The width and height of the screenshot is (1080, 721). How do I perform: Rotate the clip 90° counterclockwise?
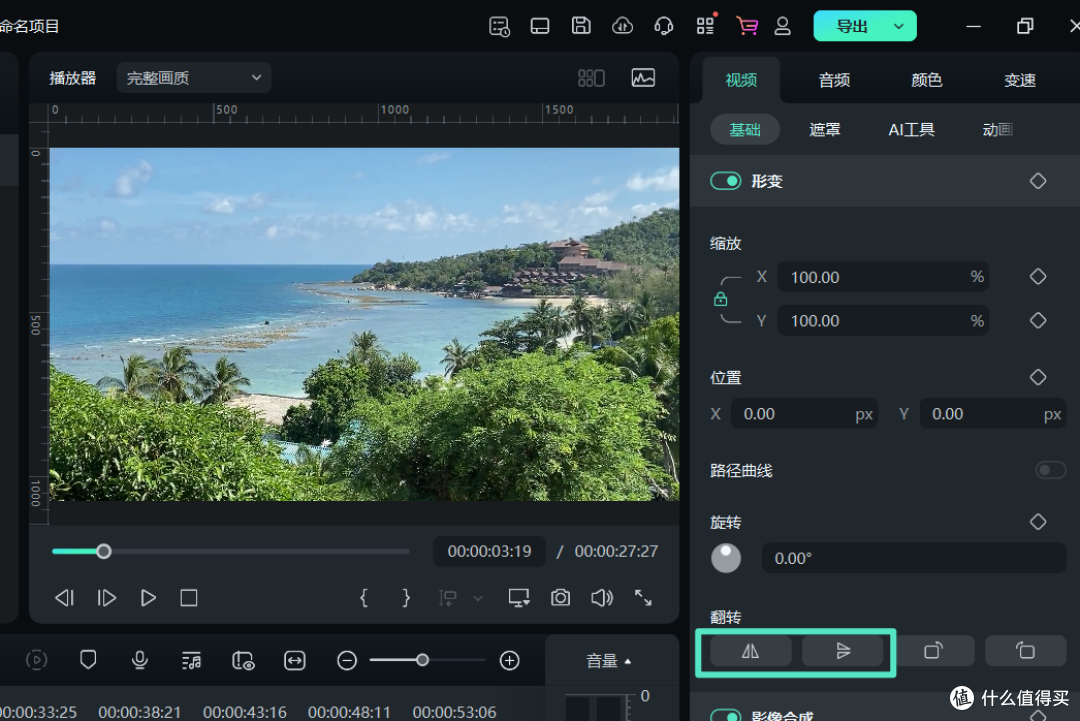1026,651
